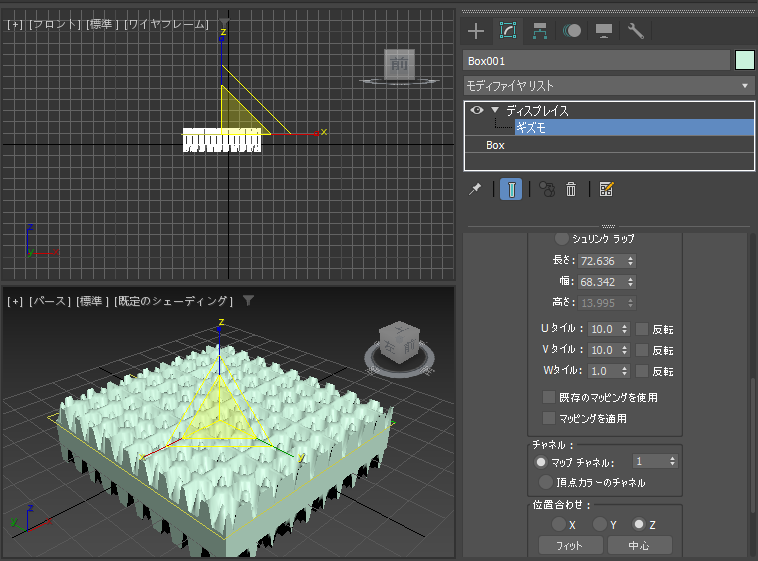Open the [標準] menu in perspective viewport
This screenshot has width=758, height=561.
click(x=92, y=301)
